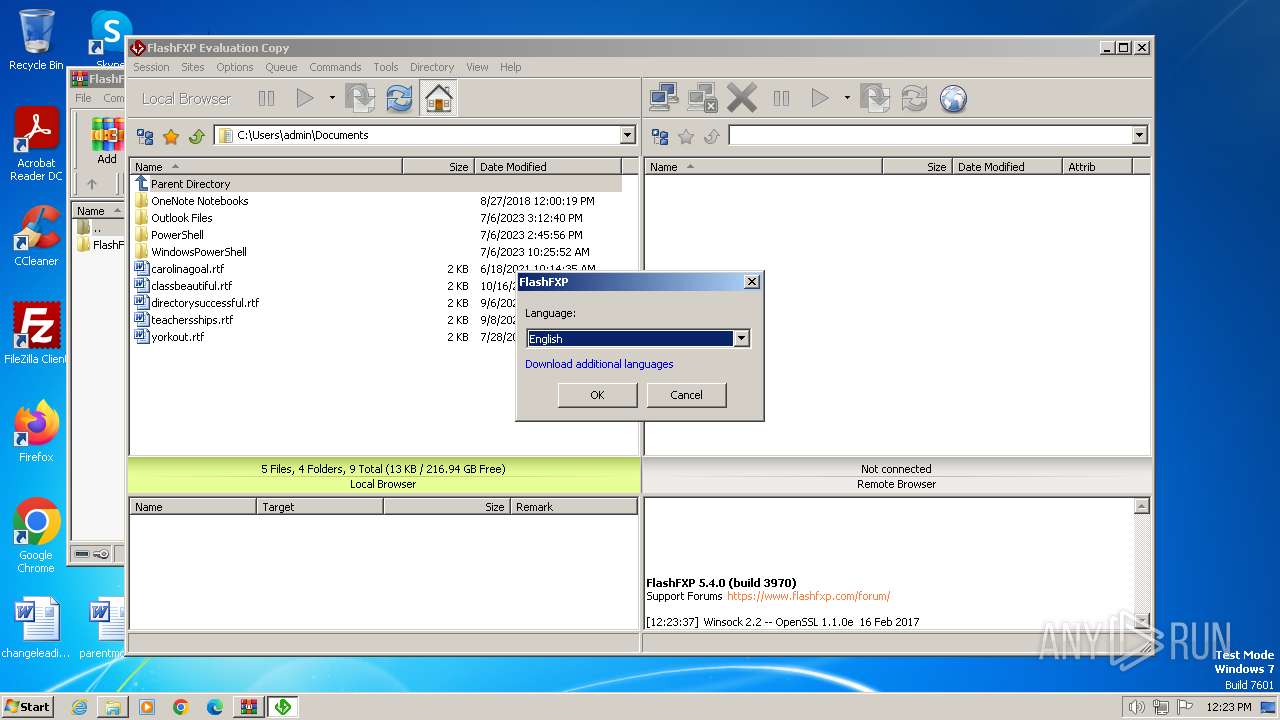The image size is (1280, 720).
Task: Click OK in the language dialog
Action: (x=597, y=395)
